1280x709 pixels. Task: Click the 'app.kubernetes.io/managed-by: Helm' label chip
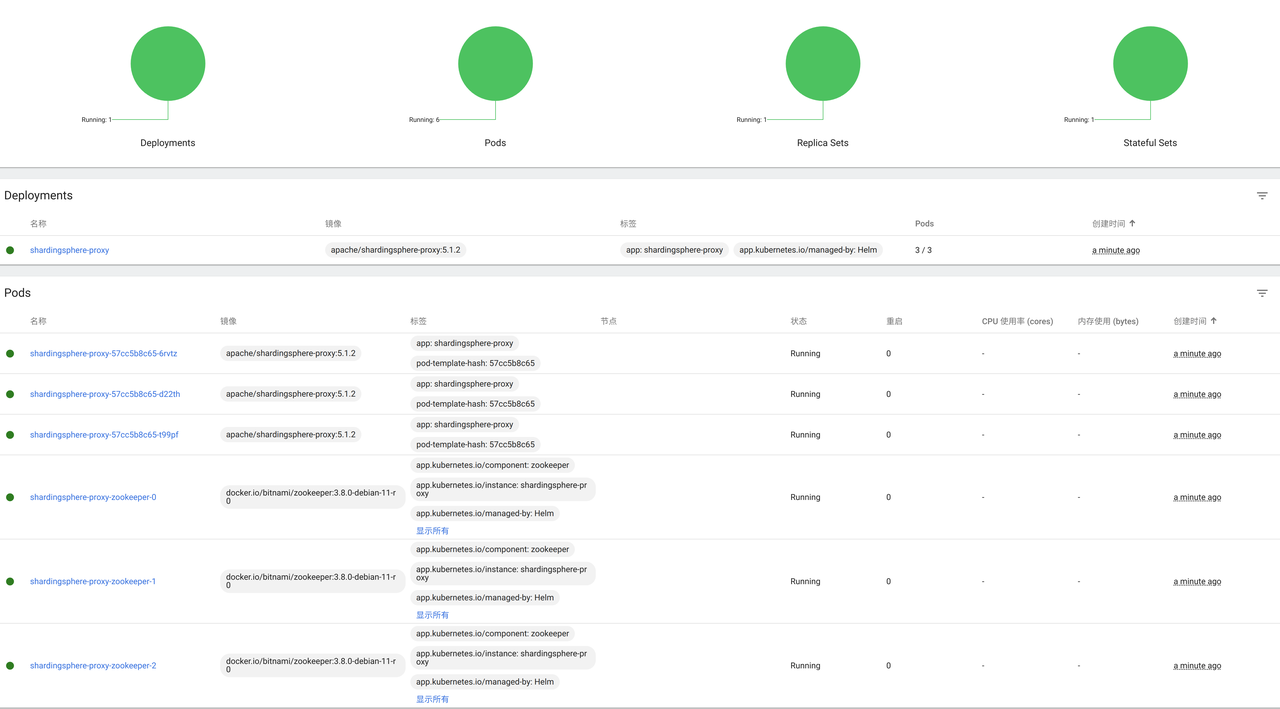(807, 250)
